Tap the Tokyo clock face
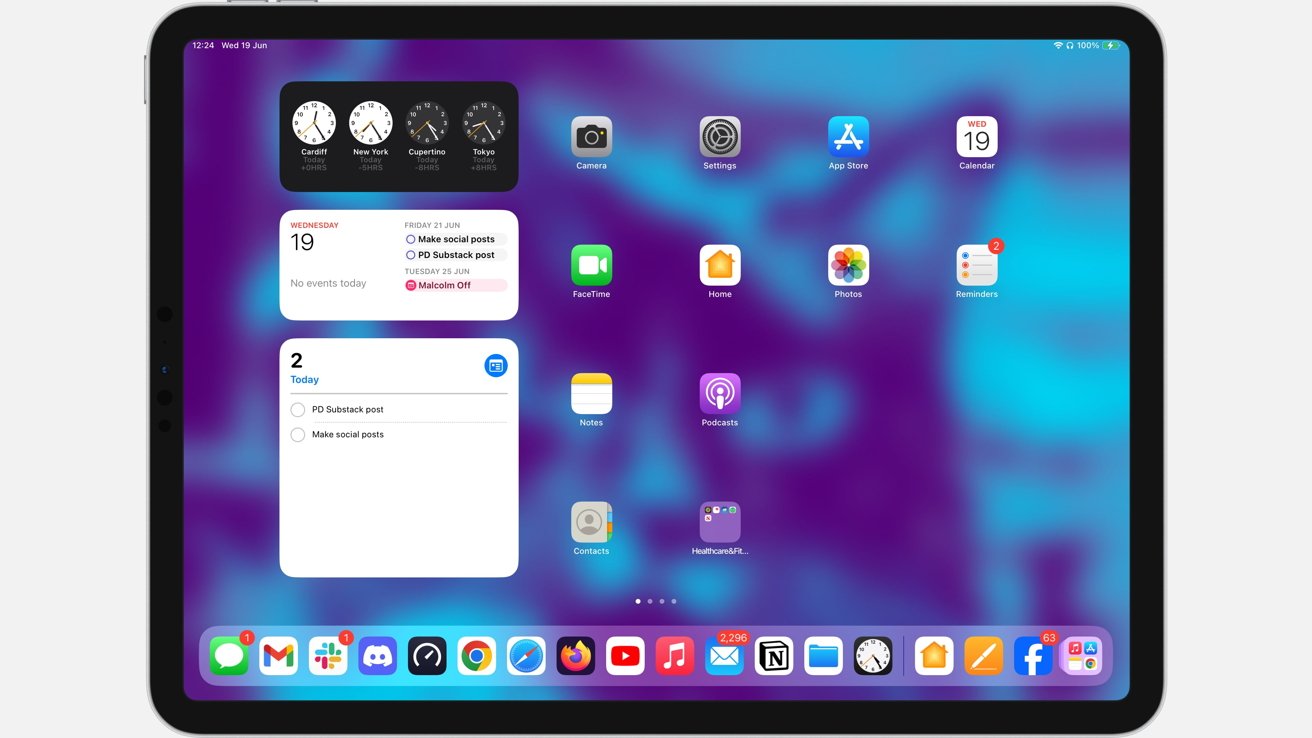 click(x=484, y=123)
